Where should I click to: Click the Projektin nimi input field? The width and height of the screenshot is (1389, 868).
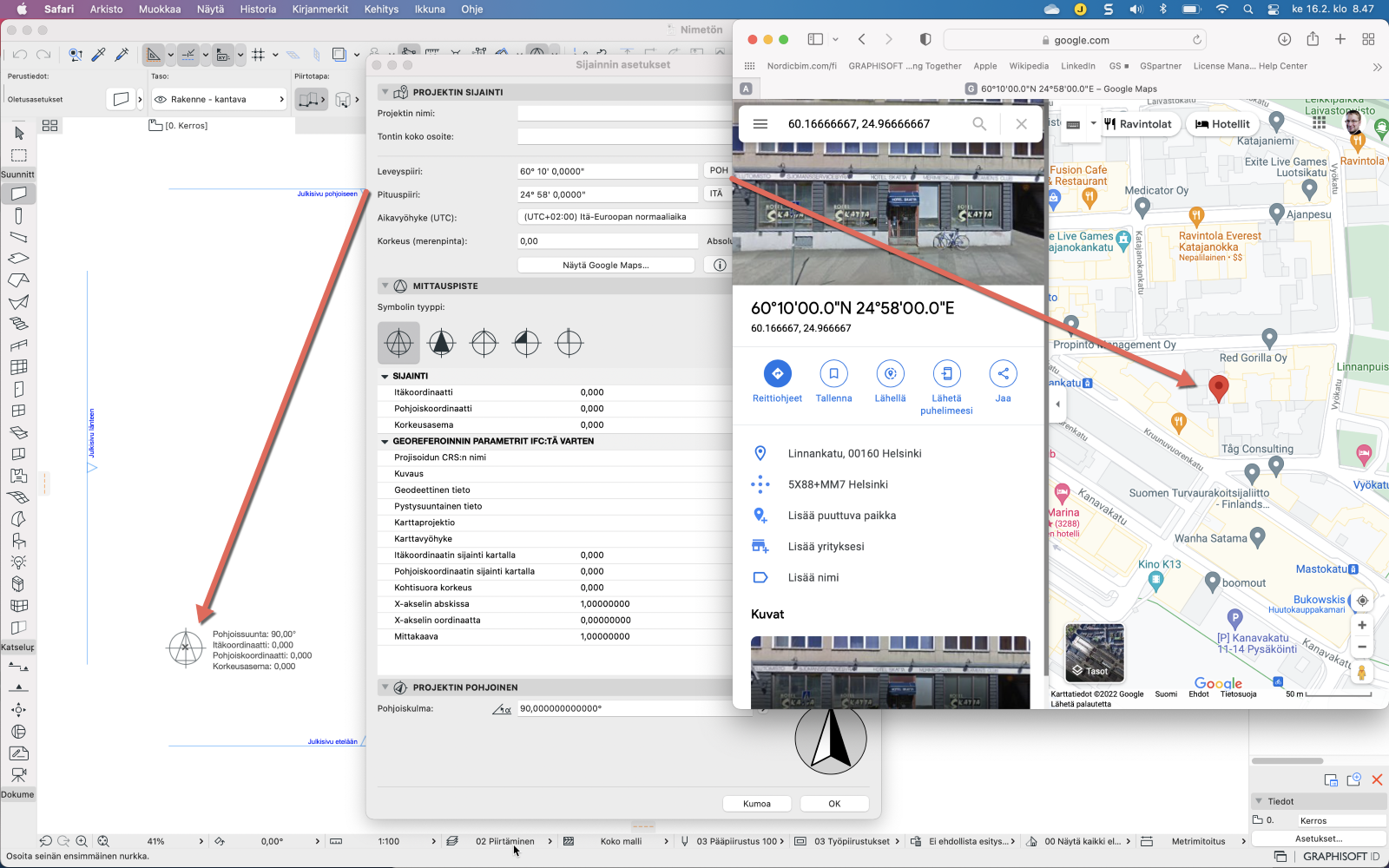(x=625, y=113)
